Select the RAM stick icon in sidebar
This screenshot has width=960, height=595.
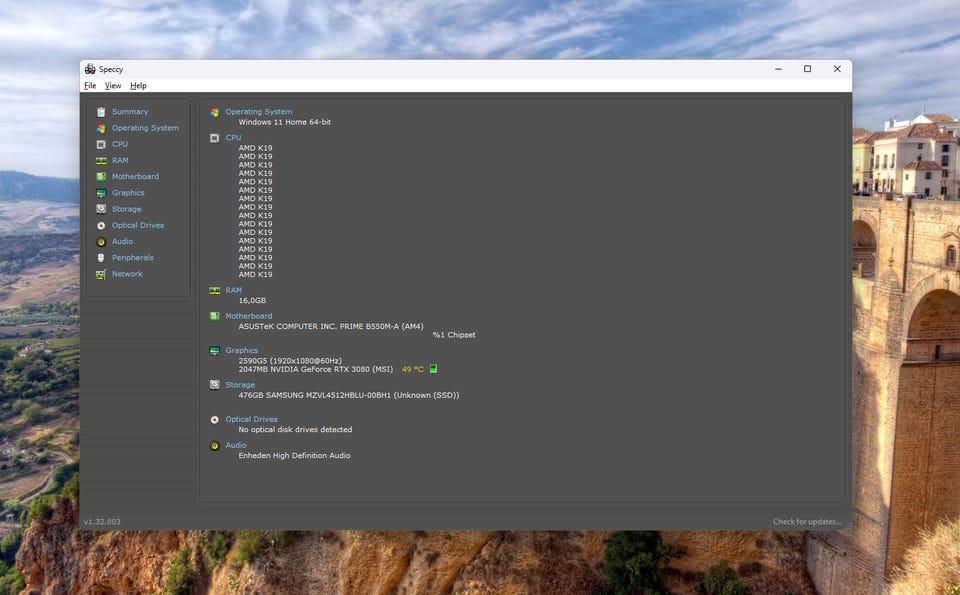[x=101, y=161]
